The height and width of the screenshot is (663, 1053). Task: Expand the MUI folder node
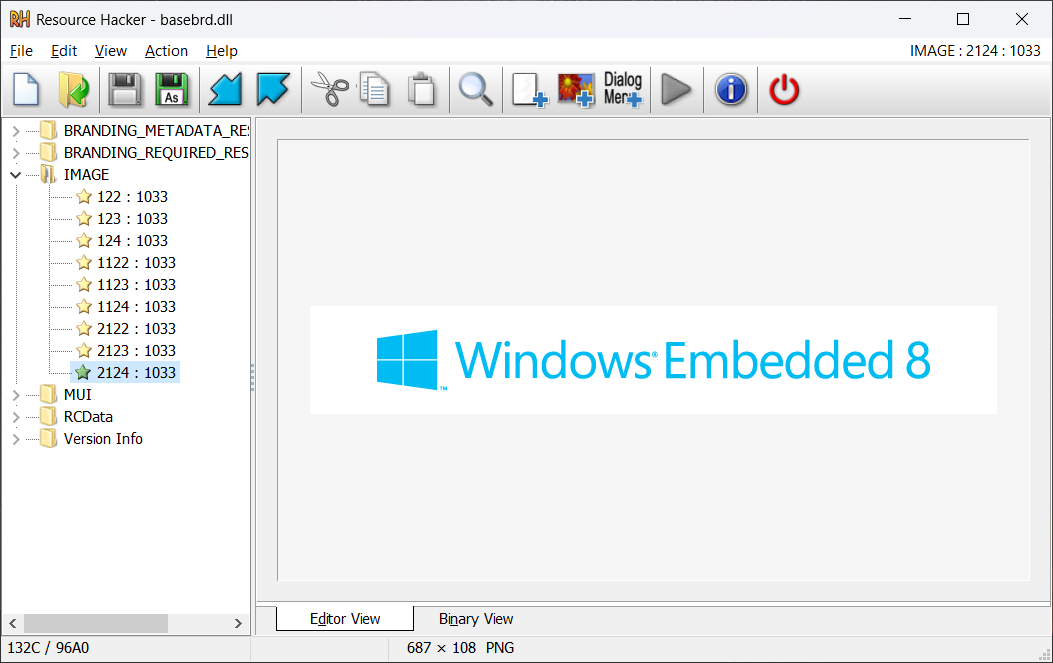[x=16, y=395]
